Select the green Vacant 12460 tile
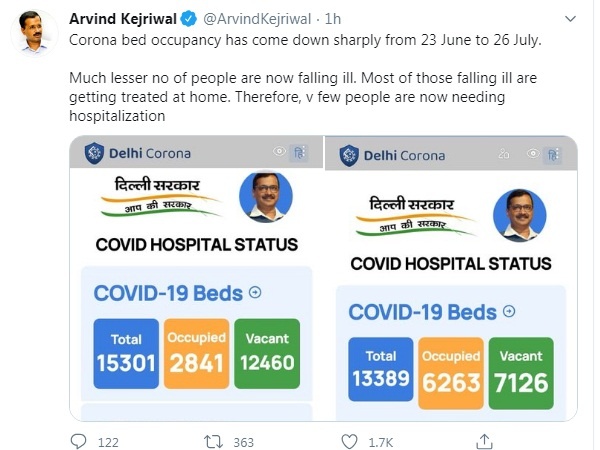Viewport: 600px width, 450px height. coord(267,354)
